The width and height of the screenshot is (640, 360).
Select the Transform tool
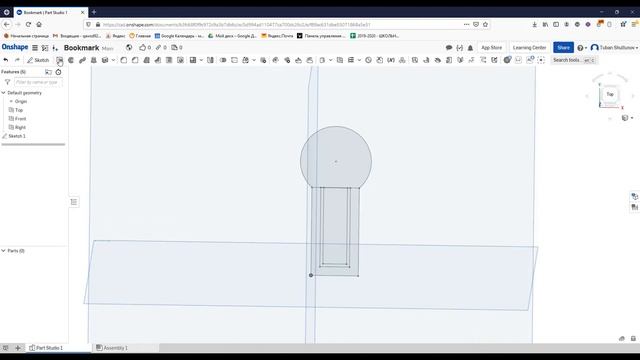246,60
